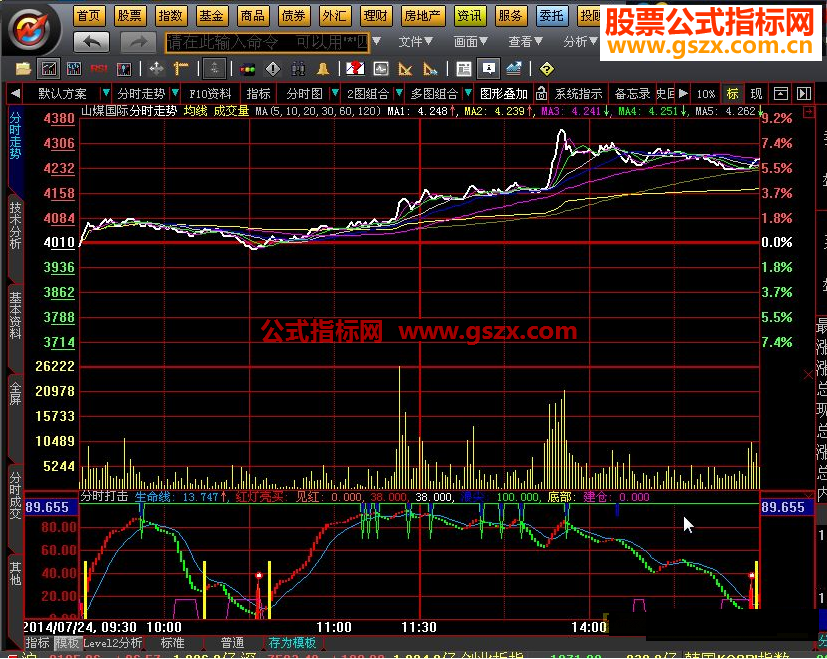Image resolution: width=827 pixels, height=659 pixels.
Task: Click the yellow diamond help icon
Action: tap(547, 69)
